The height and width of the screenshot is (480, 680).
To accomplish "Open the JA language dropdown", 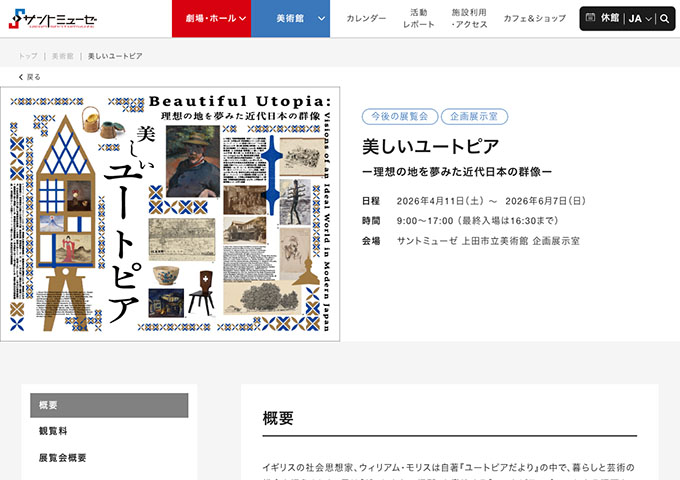I will click(x=640, y=19).
